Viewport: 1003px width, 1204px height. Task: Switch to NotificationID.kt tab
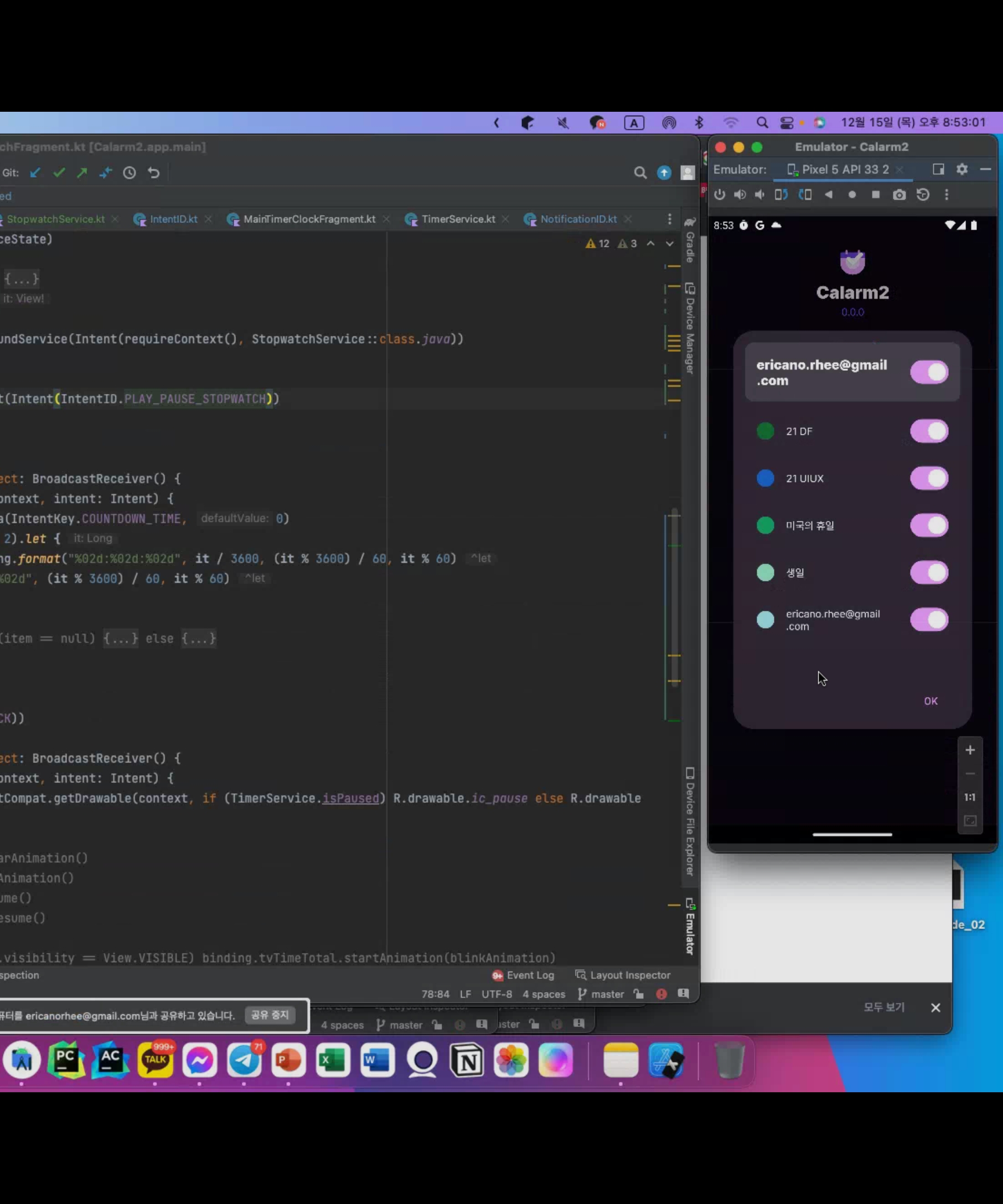point(578,219)
